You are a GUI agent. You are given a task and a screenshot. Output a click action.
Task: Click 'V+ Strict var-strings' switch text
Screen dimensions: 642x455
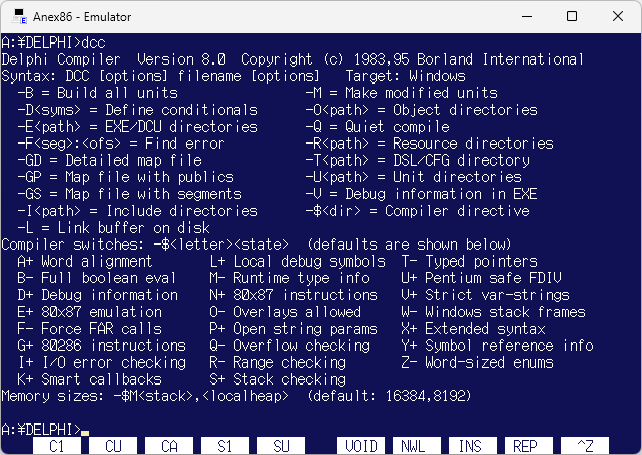click(x=485, y=295)
